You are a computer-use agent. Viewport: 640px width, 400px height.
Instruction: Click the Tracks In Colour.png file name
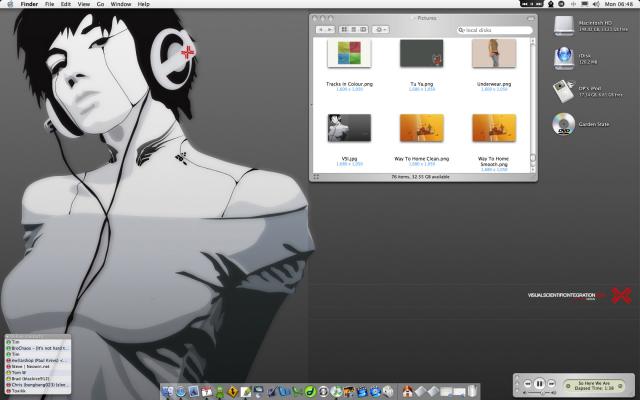349,84
